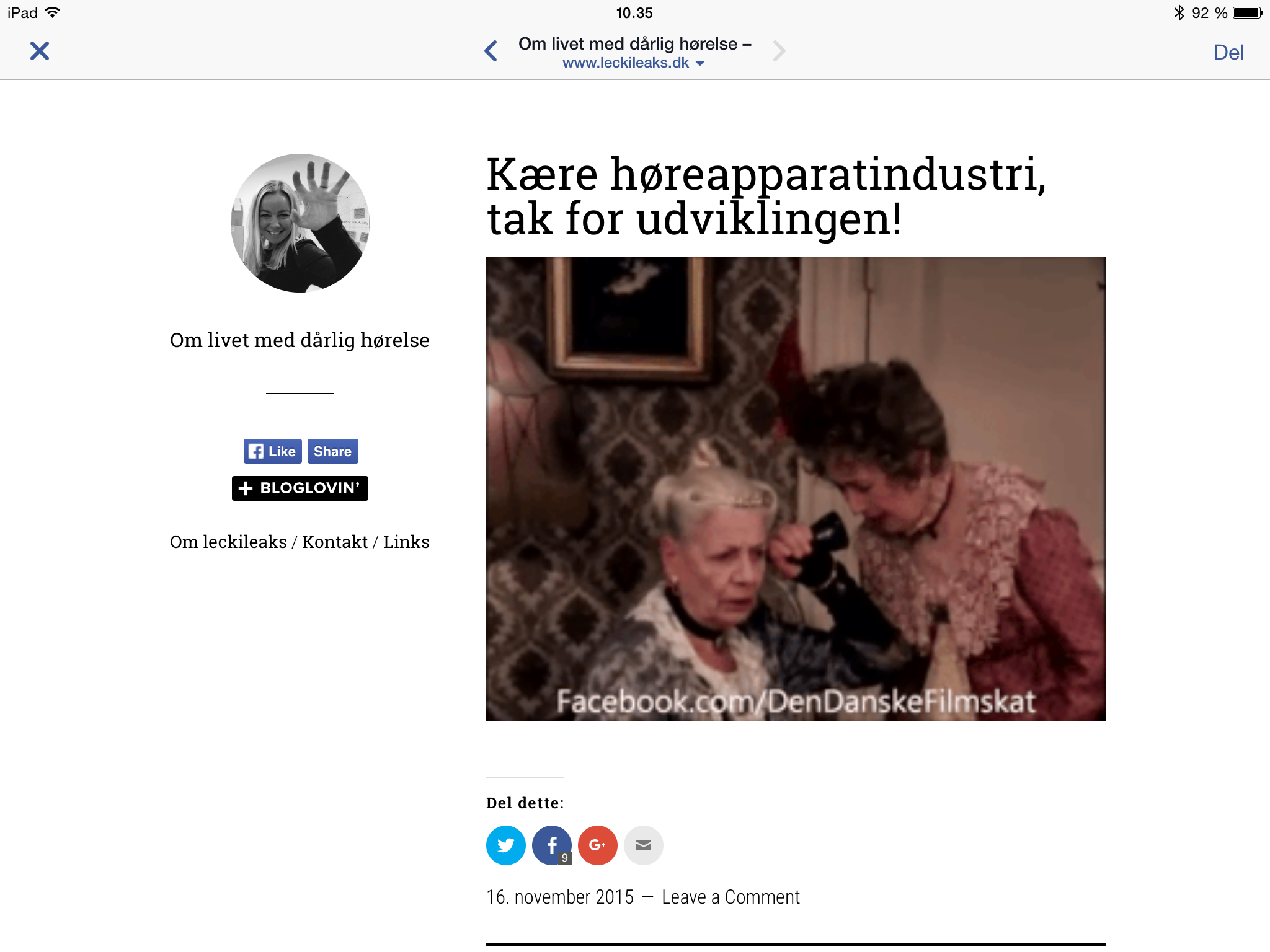
Task: Share post on Google Plus
Action: click(x=598, y=845)
